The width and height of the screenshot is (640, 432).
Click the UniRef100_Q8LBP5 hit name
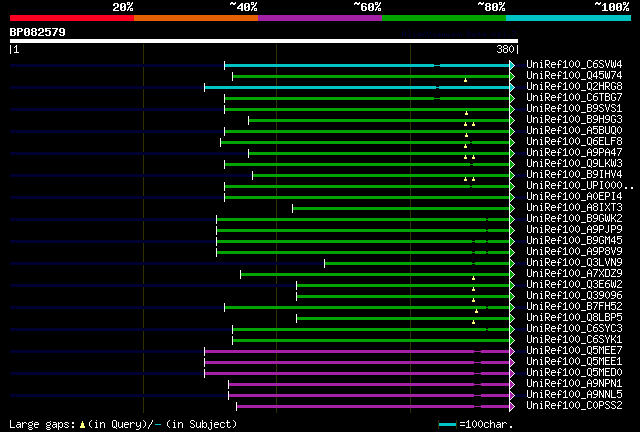[574, 318]
